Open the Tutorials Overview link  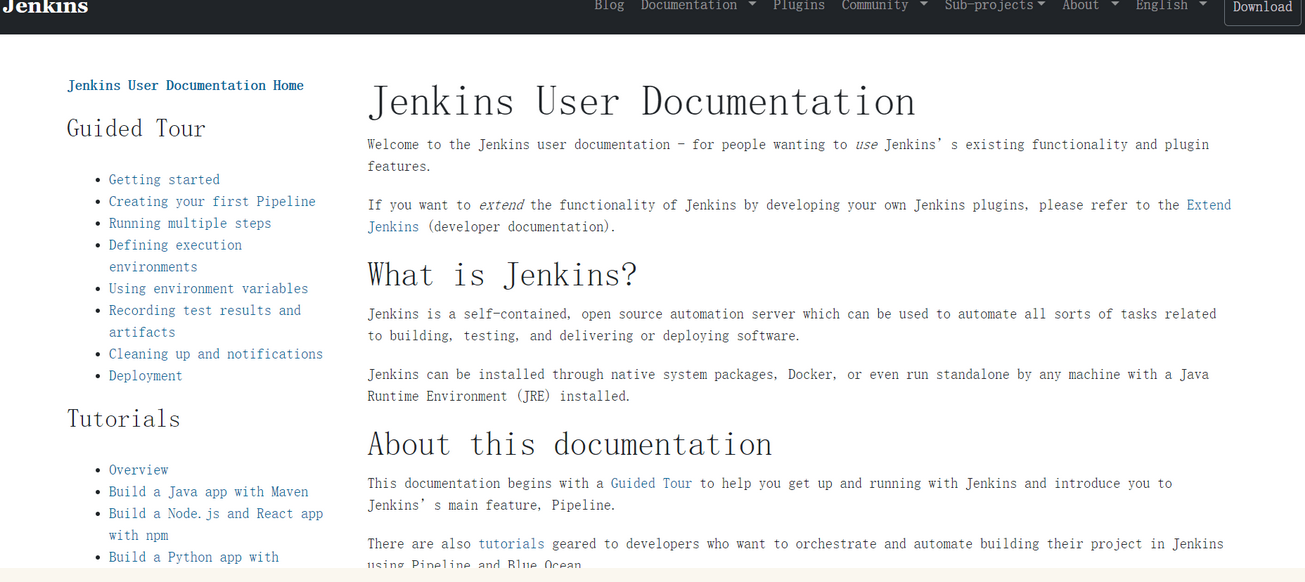138,470
